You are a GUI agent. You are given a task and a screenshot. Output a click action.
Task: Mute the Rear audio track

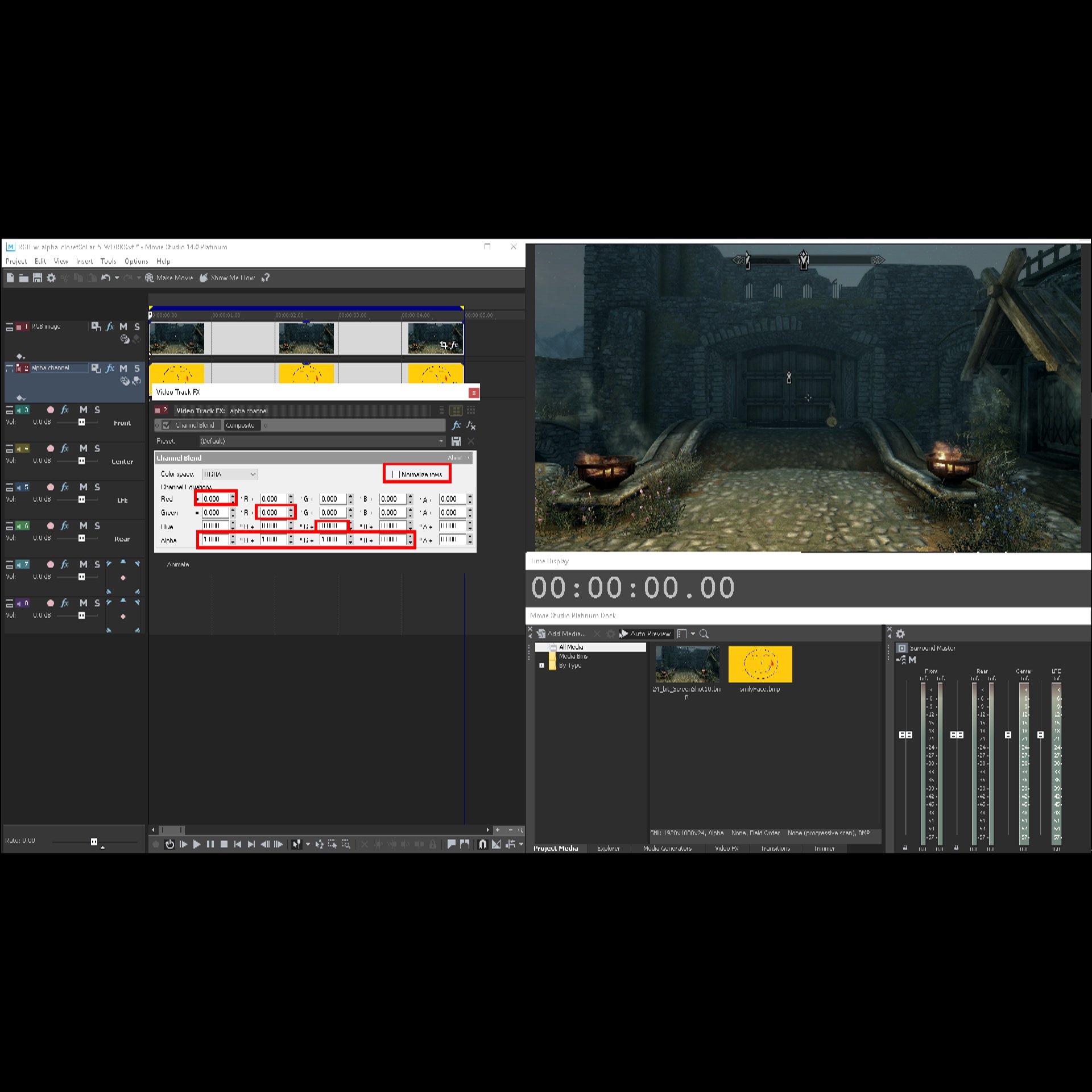[84, 526]
